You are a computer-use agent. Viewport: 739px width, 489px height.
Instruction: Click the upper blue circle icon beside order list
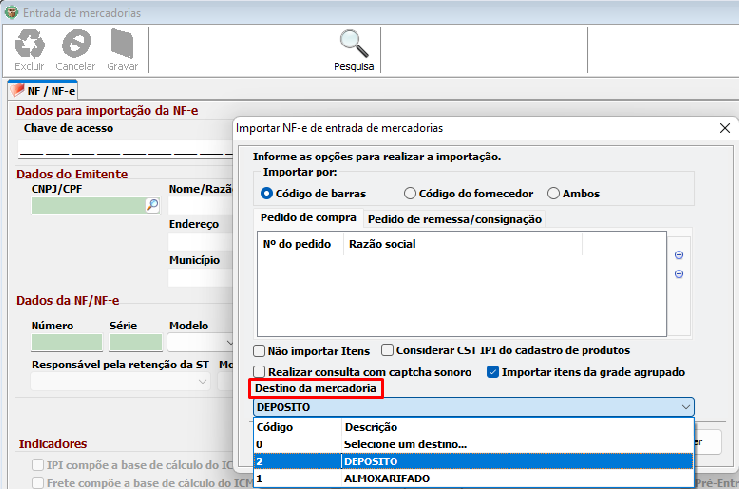click(x=679, y=255)
